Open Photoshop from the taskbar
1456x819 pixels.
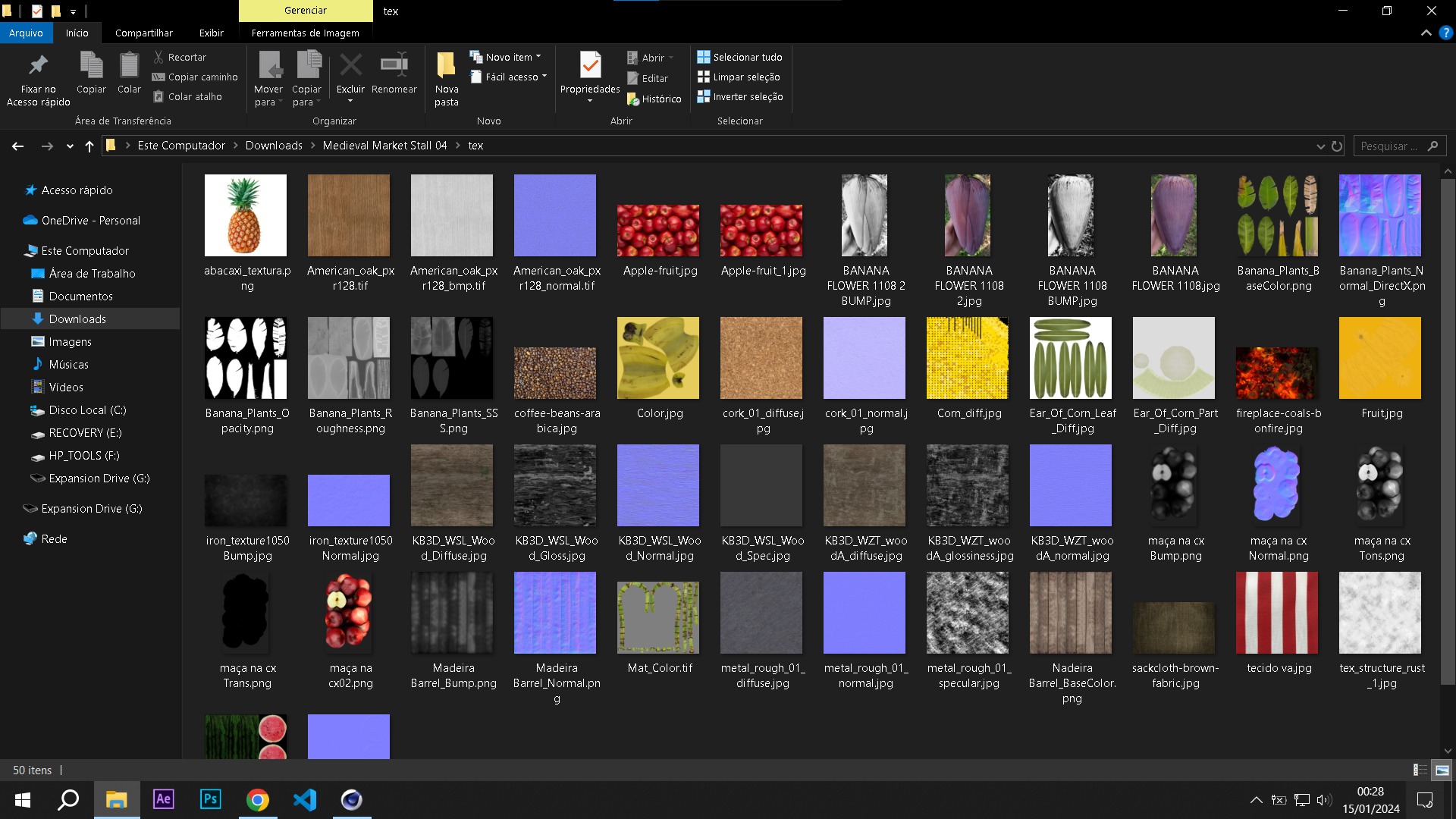(x=210, y=799)
